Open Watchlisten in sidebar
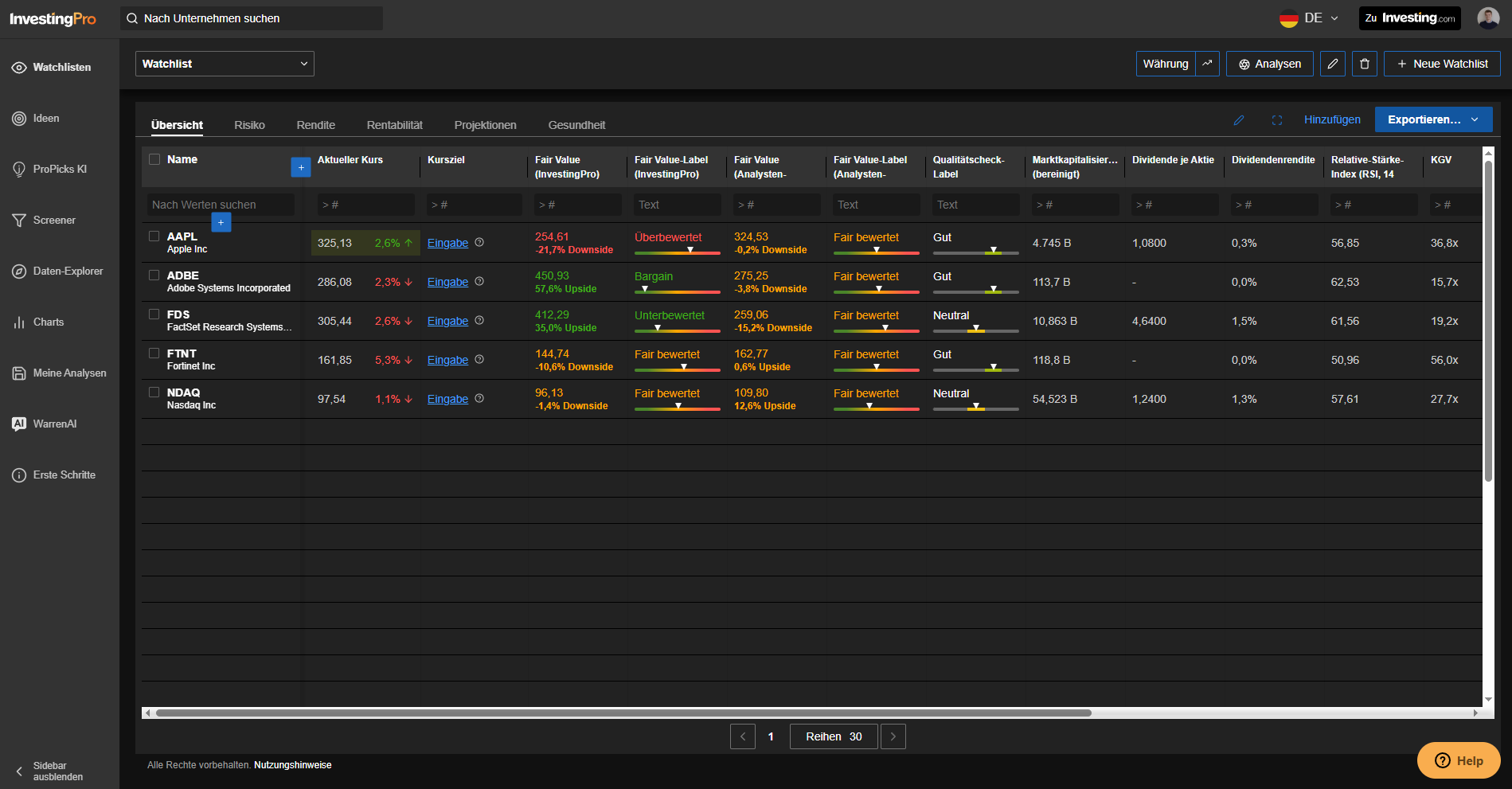The image size is (1512, 789). [x=52, y=68]
